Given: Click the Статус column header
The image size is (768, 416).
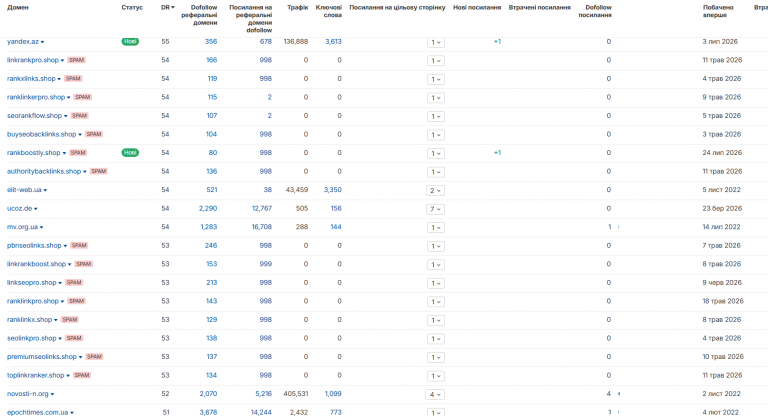Looking at the screenshot, I should point(132,7).
